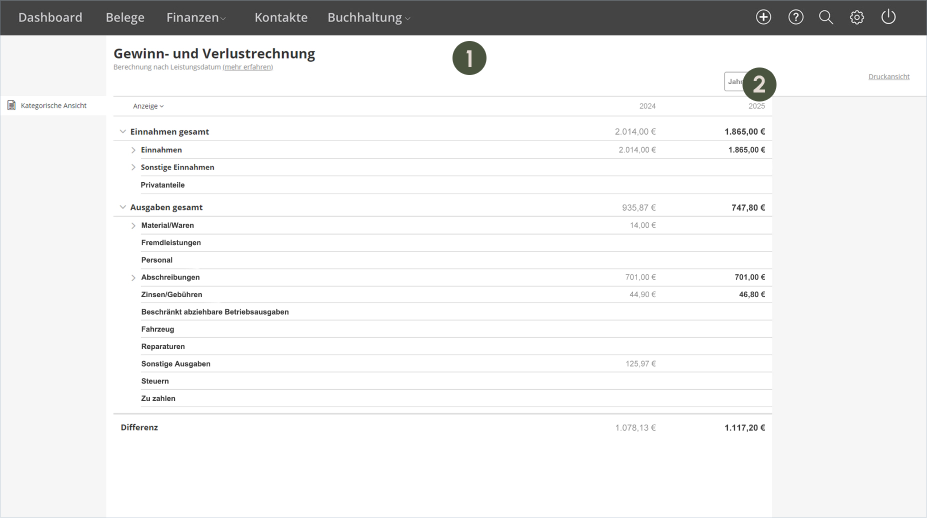The image size is (927, 518).
Task: Go to the Dashboard tab
Action: (x=50, y=18)
